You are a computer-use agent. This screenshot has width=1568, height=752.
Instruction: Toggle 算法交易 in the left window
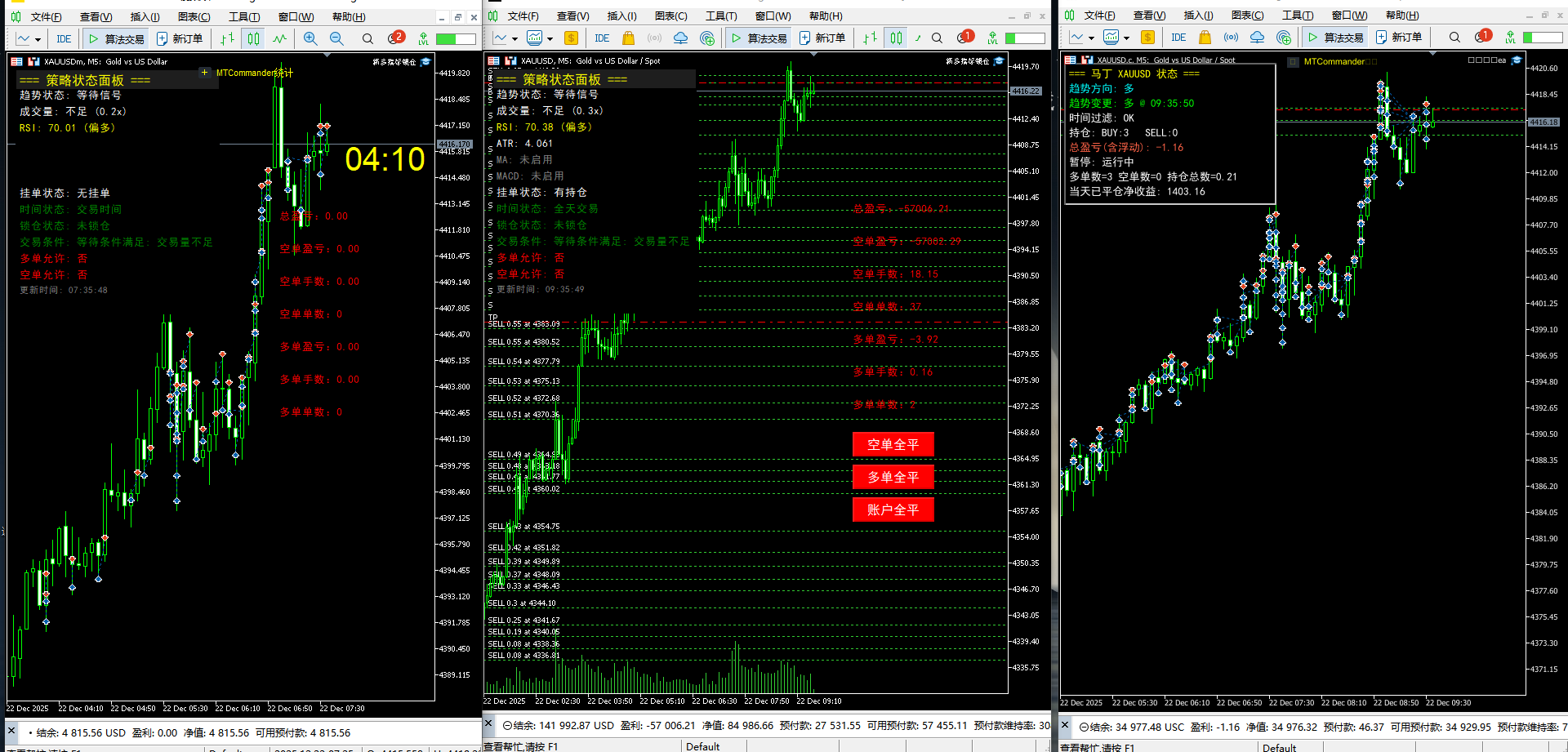[x=116, y=38]
